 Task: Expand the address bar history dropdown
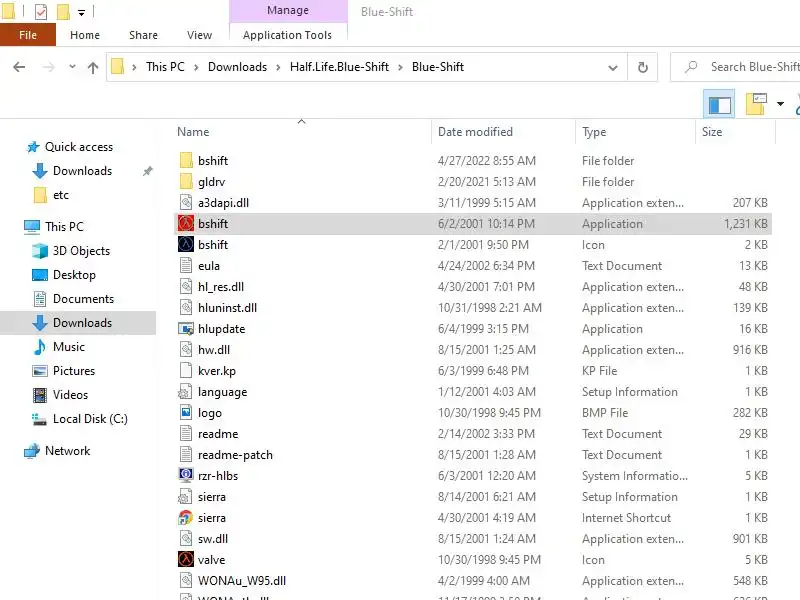613,67
